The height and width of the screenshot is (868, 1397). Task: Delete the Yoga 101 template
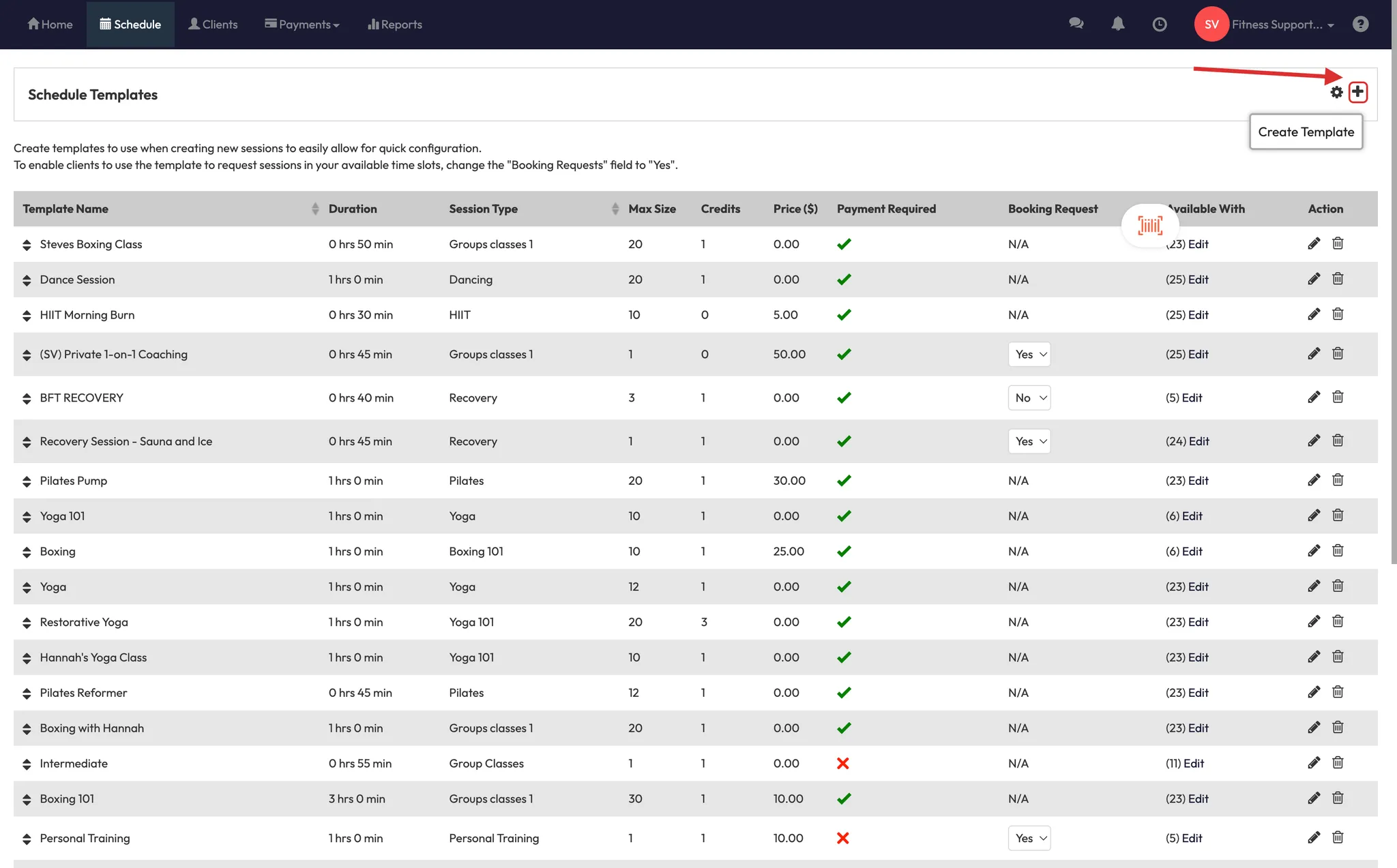click(x=1338, y=515)
